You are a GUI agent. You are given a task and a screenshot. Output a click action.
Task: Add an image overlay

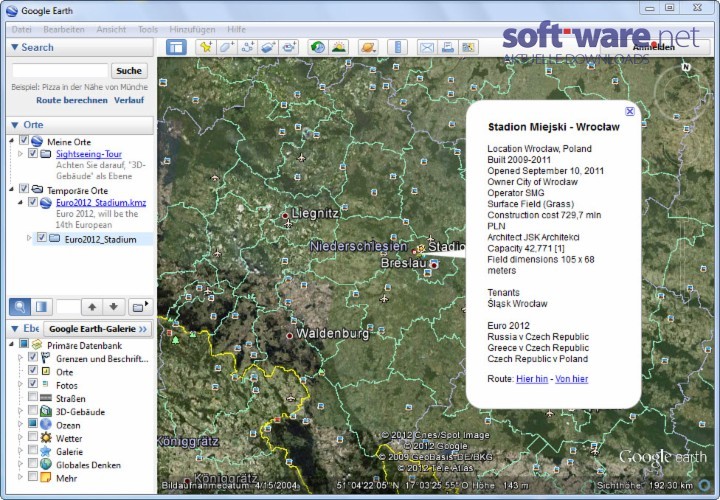point(268,47)
